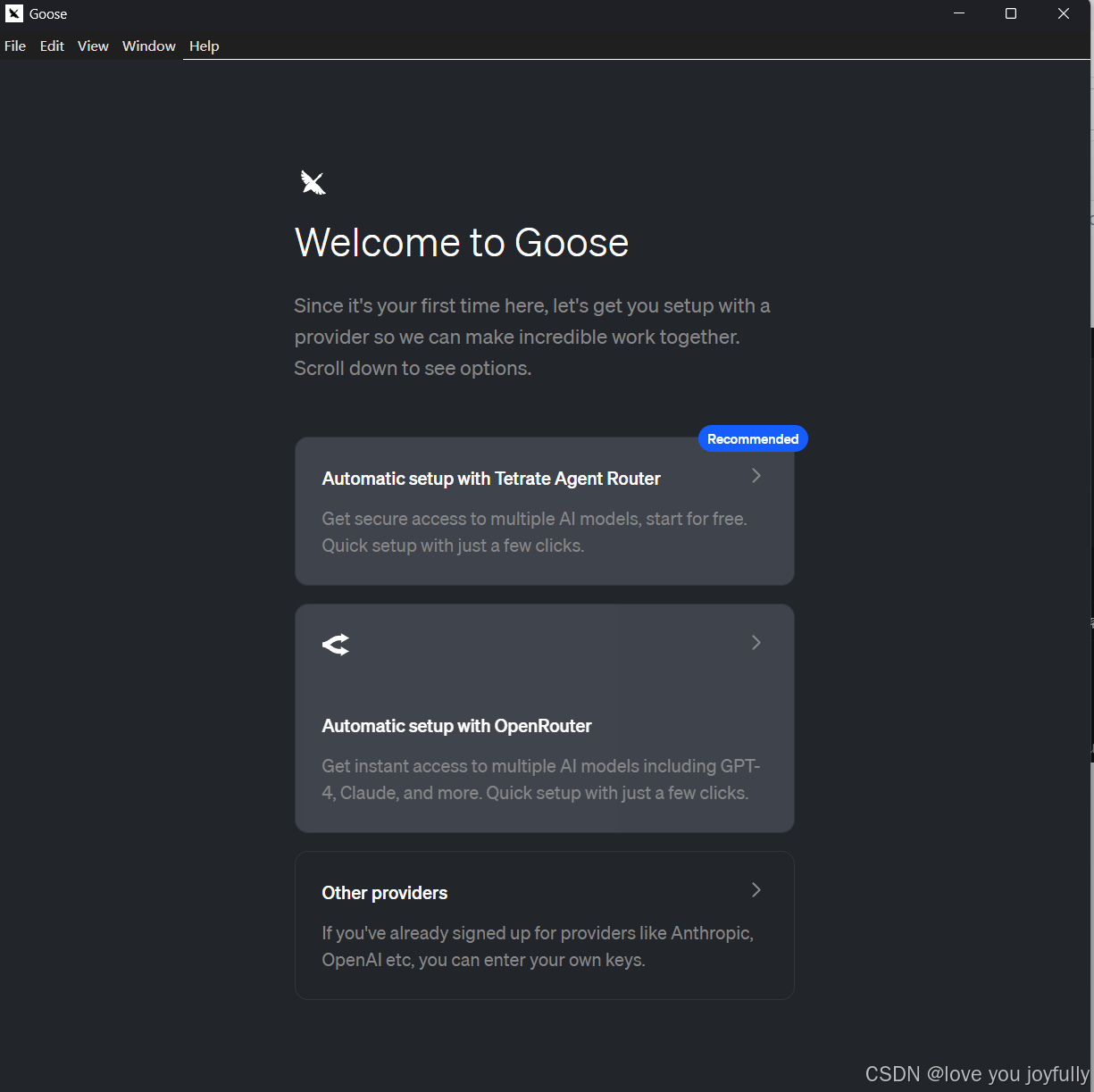
Task: Click the Goose app logo in the window corner
Action: pyautogui.click(x=13, y=13)
